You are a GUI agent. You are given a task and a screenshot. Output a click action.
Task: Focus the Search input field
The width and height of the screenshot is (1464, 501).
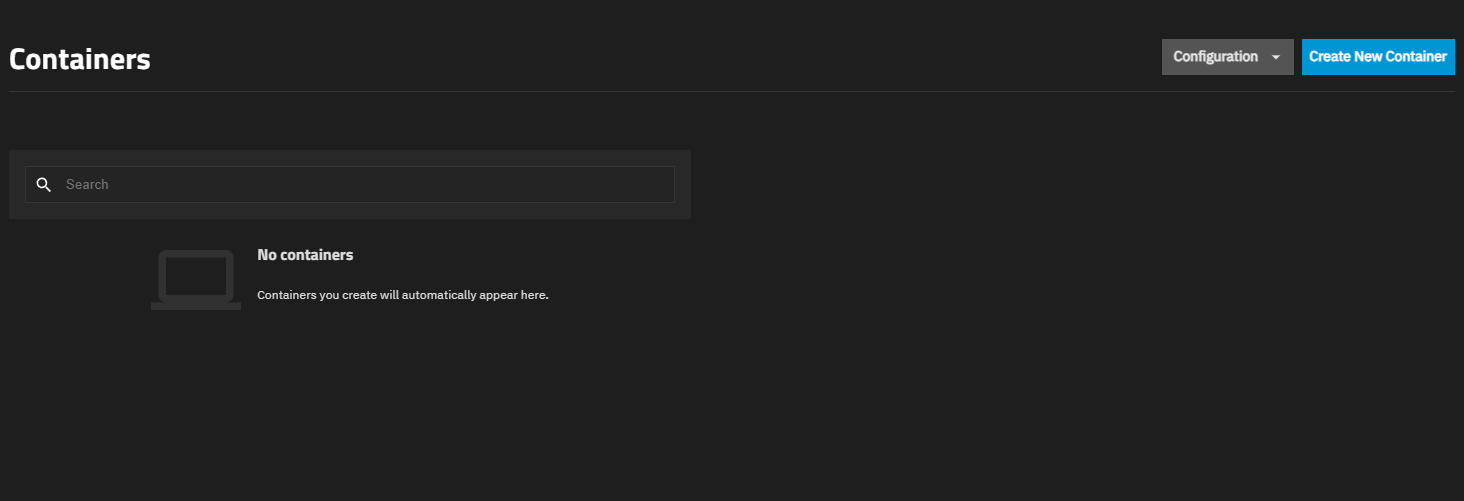[350, 184]
